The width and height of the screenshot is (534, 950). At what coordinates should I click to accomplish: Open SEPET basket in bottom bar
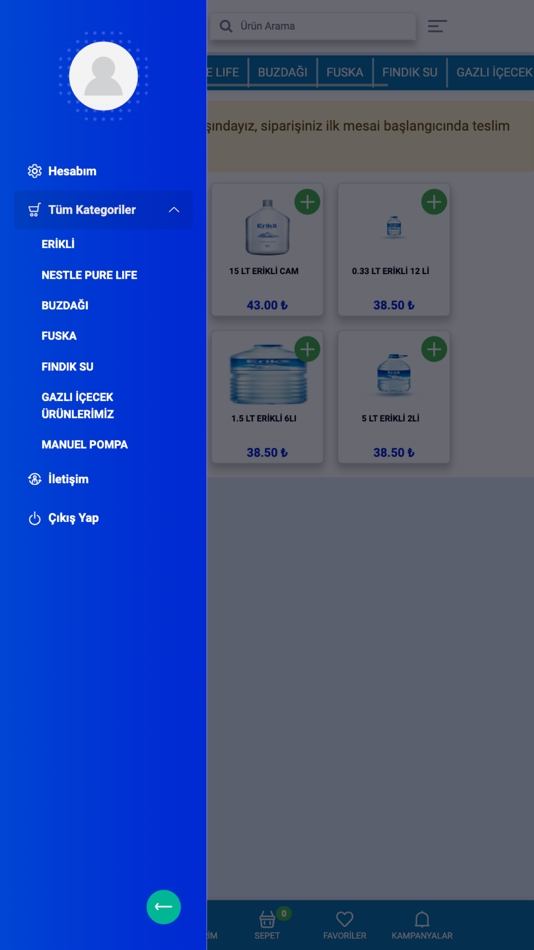(x=267, y=924)
